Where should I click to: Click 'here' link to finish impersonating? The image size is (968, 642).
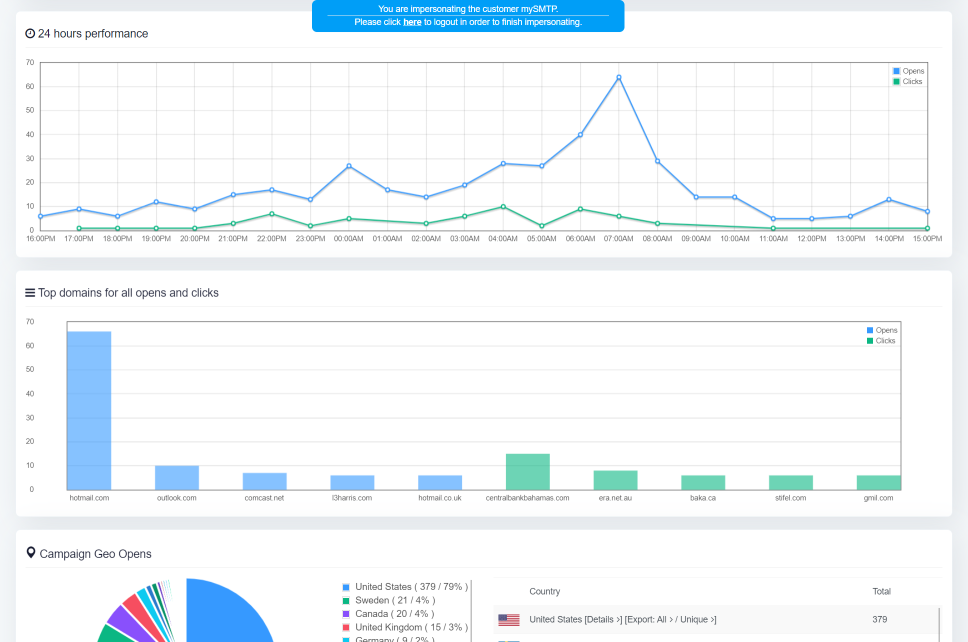[x=412, y=22]
